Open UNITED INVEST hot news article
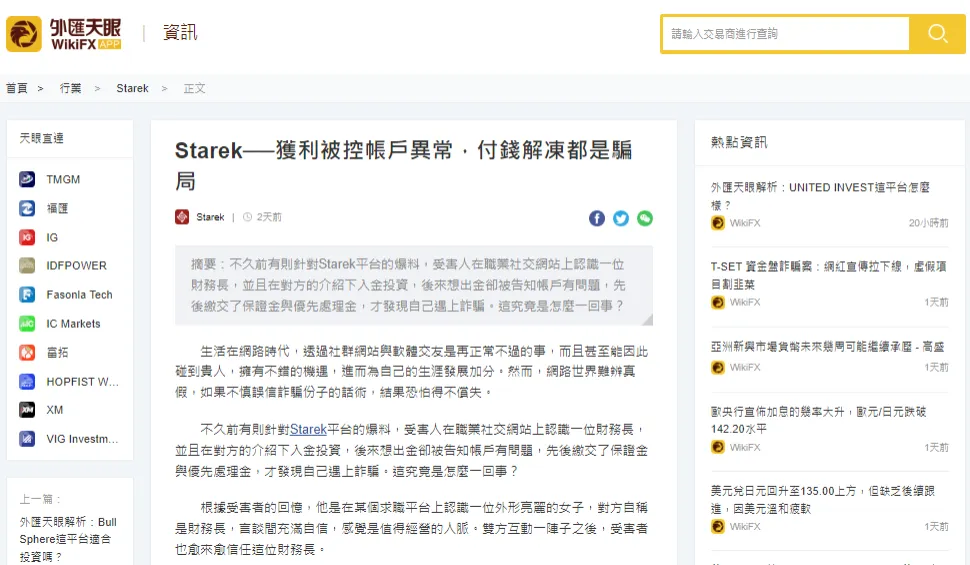The image size is (970, 565). click(x=820, y=196)
